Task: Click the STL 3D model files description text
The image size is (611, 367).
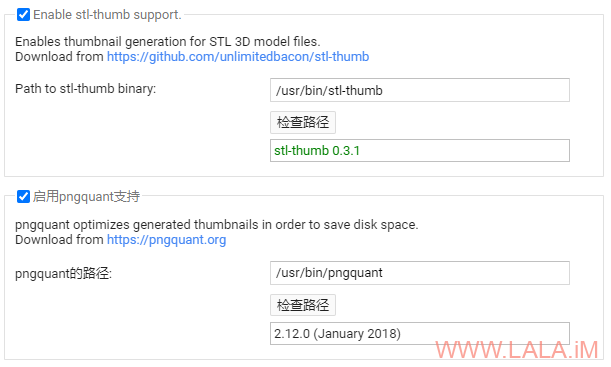Action: coord(168,41)
